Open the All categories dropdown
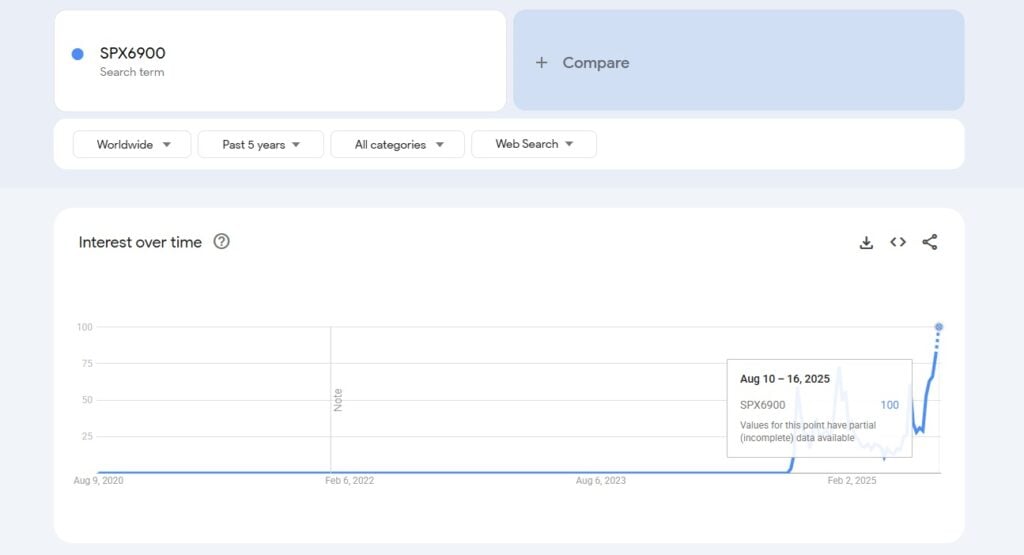This screenshot has width=1024, height=555. pos(398,144)
